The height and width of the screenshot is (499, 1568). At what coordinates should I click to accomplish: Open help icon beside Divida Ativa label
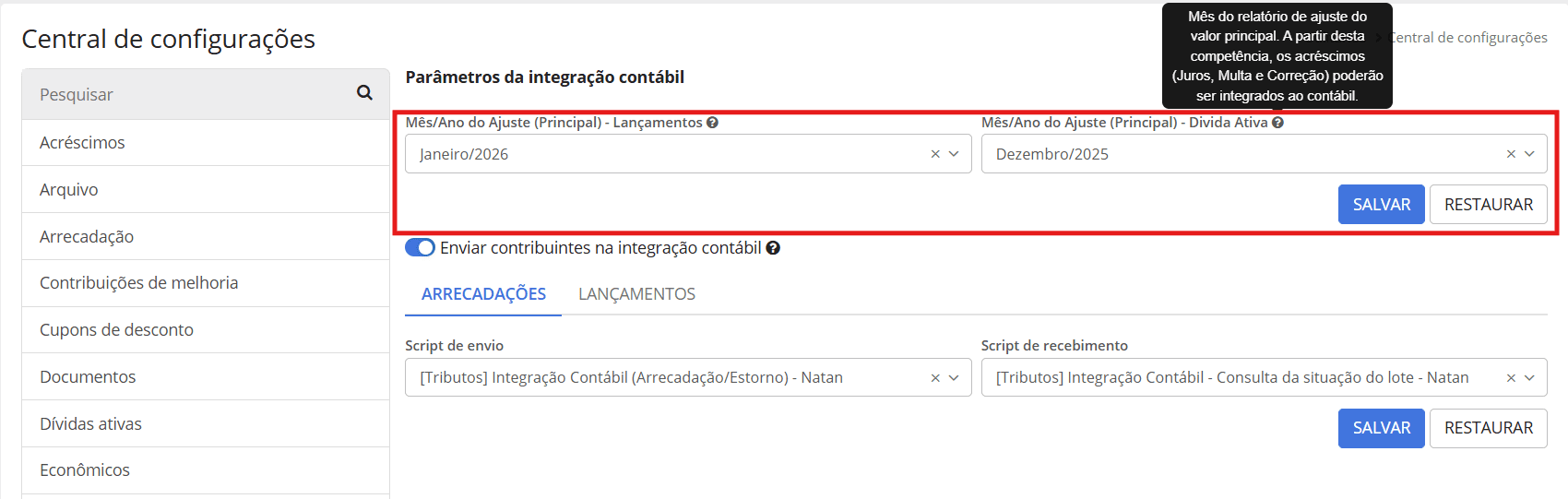pyautogui.click(x=1277, y=123)
